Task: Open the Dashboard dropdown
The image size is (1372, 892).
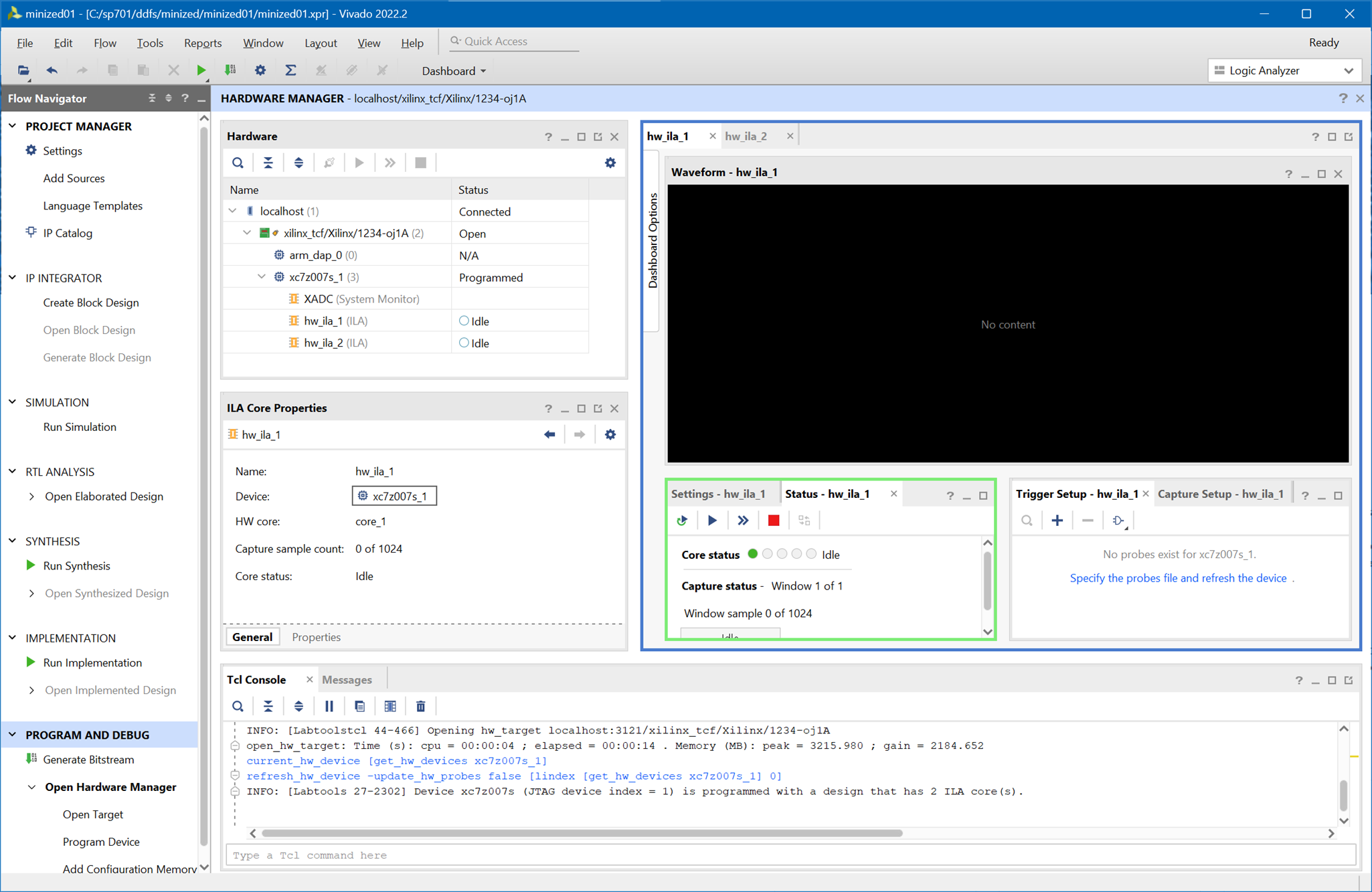Action: point(454,71)
